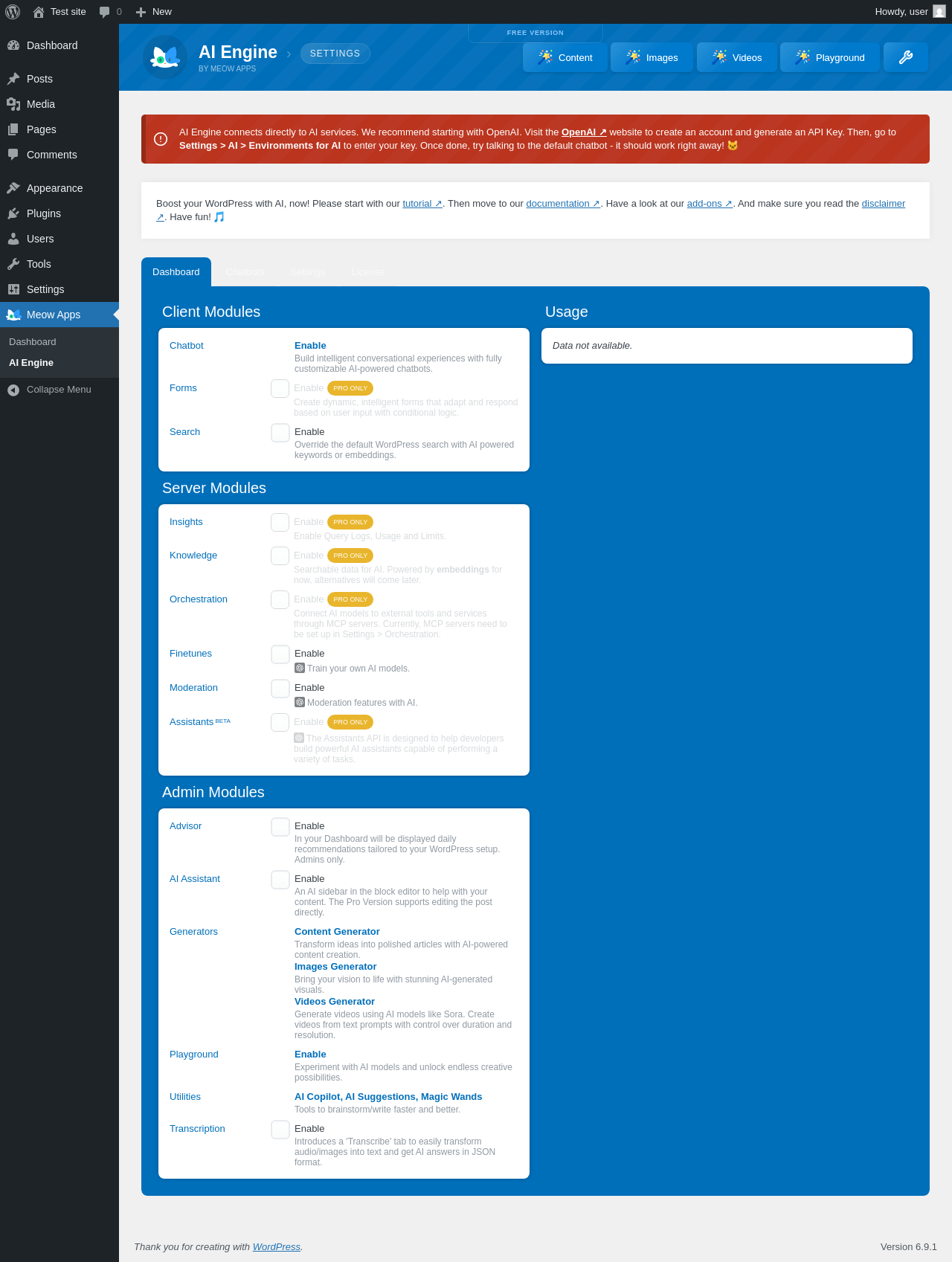Click the SETTINGS pill in header

coord(335,54)
